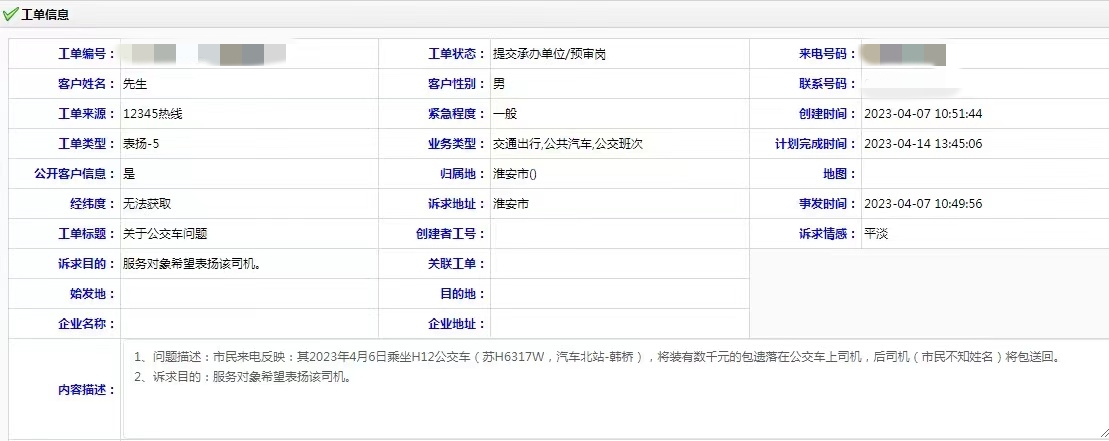
Task: Click the 来电号码 label
Action: tap(827, 54)
